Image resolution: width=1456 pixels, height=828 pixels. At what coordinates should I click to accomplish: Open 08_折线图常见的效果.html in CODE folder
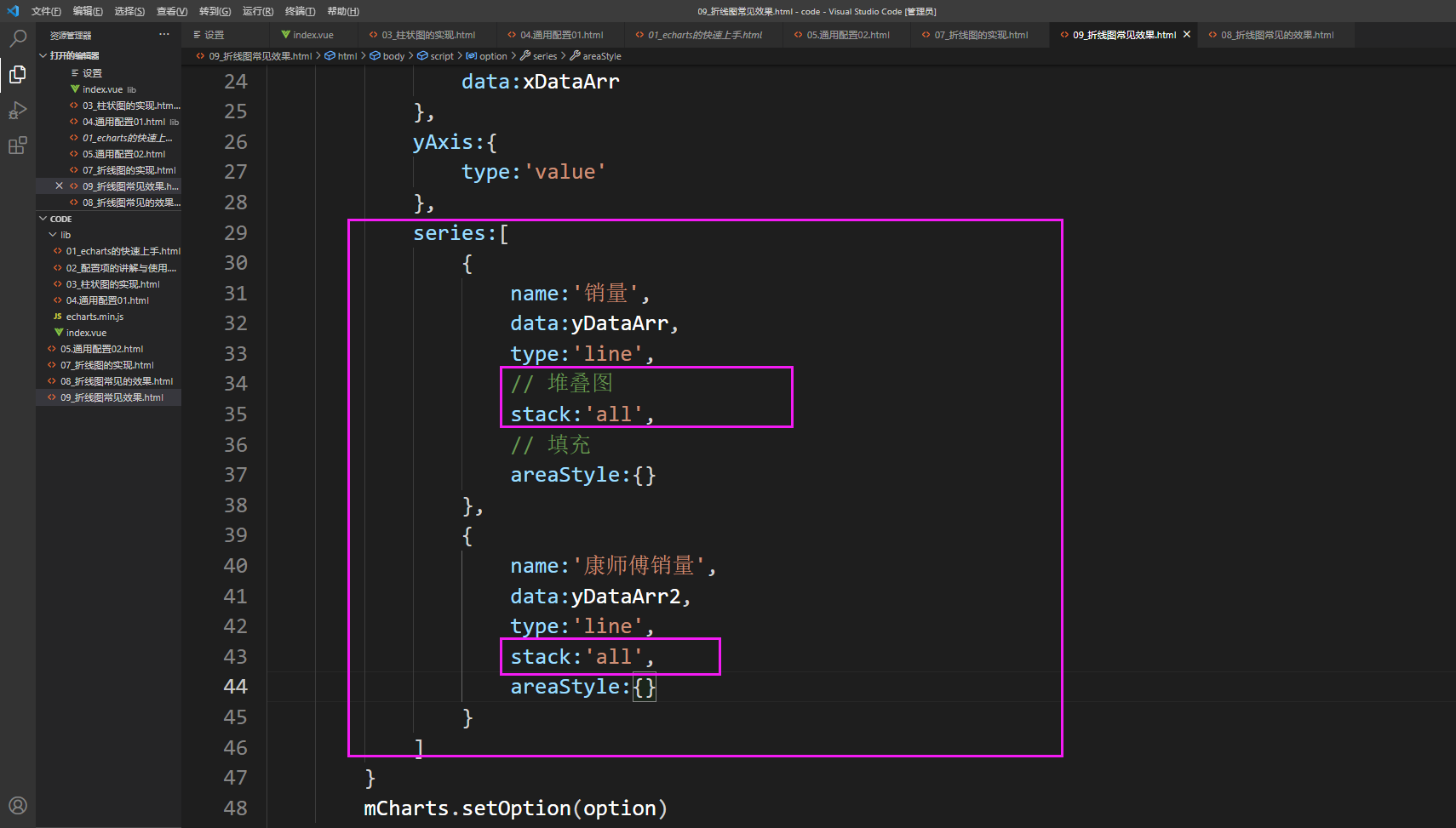coord(109,381)
